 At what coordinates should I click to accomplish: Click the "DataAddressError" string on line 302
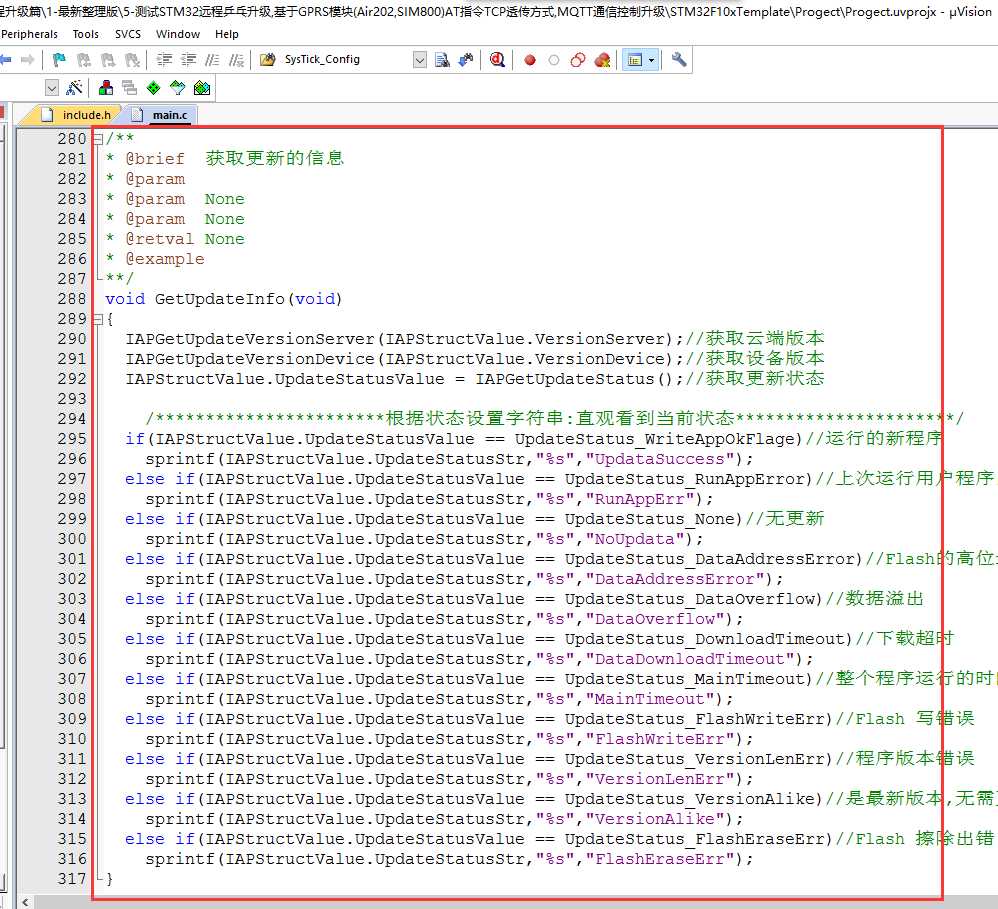[675, 579]
